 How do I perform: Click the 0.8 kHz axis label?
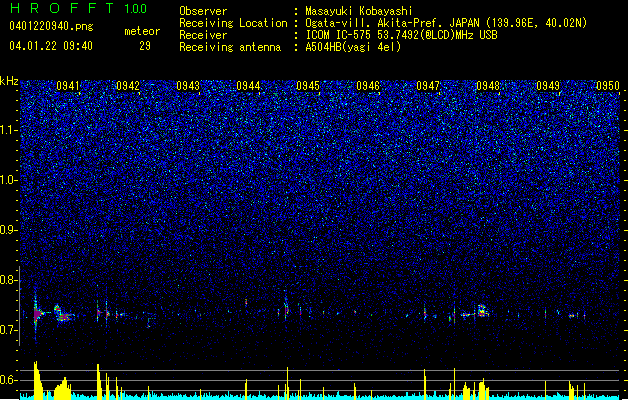coord(9,280)
